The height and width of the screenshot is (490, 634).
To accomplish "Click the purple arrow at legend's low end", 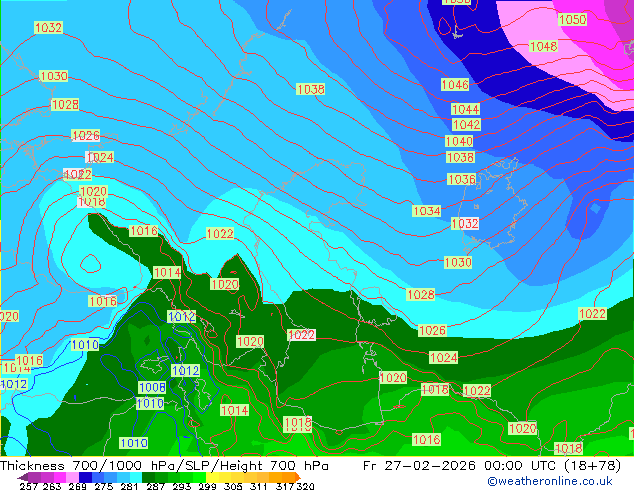I will (22, 477).
